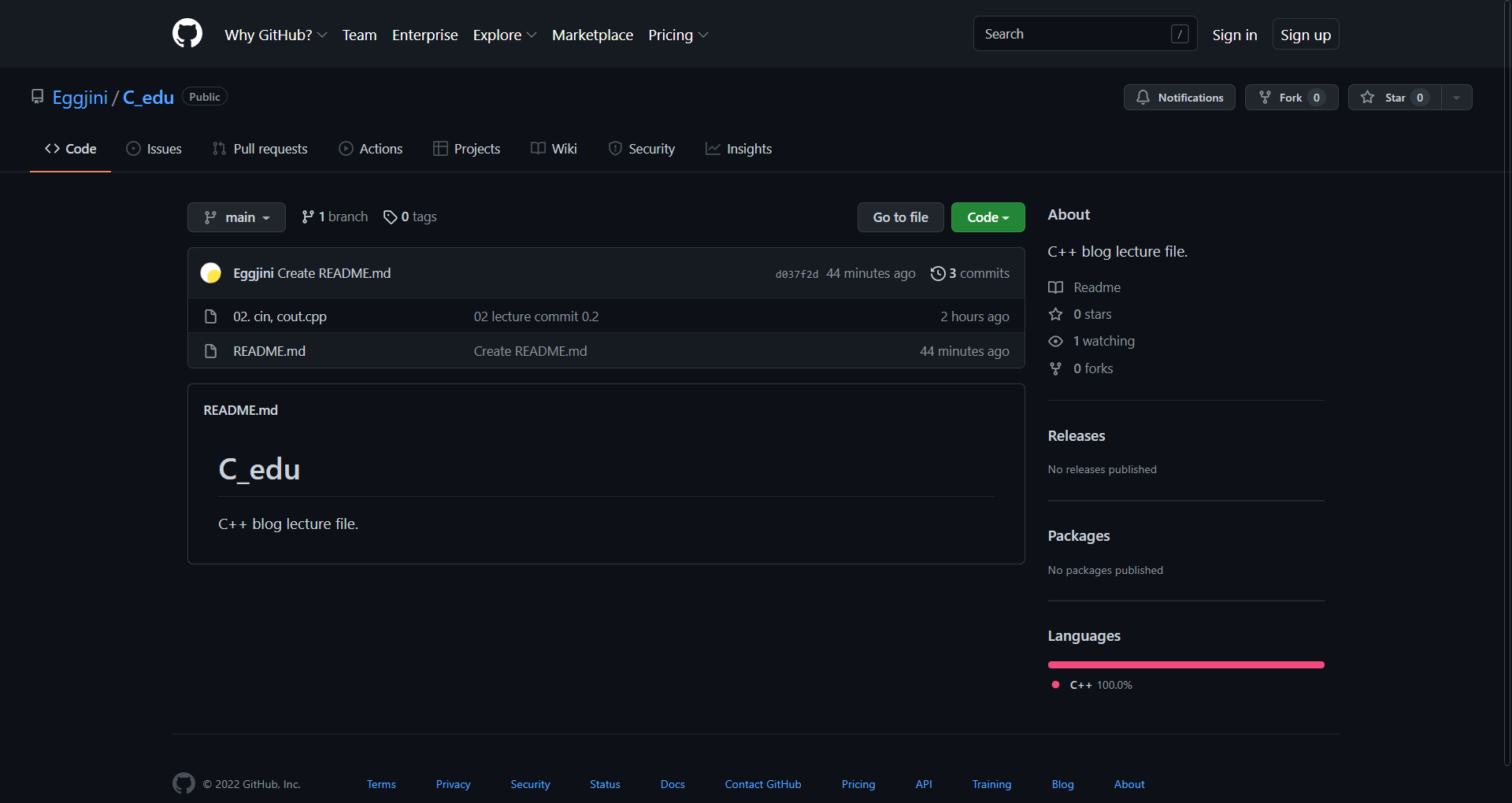1512x803 pixels.
Task: Click the file icon for 02. cin, cout.cpp
Action: (x=210, y=316)
